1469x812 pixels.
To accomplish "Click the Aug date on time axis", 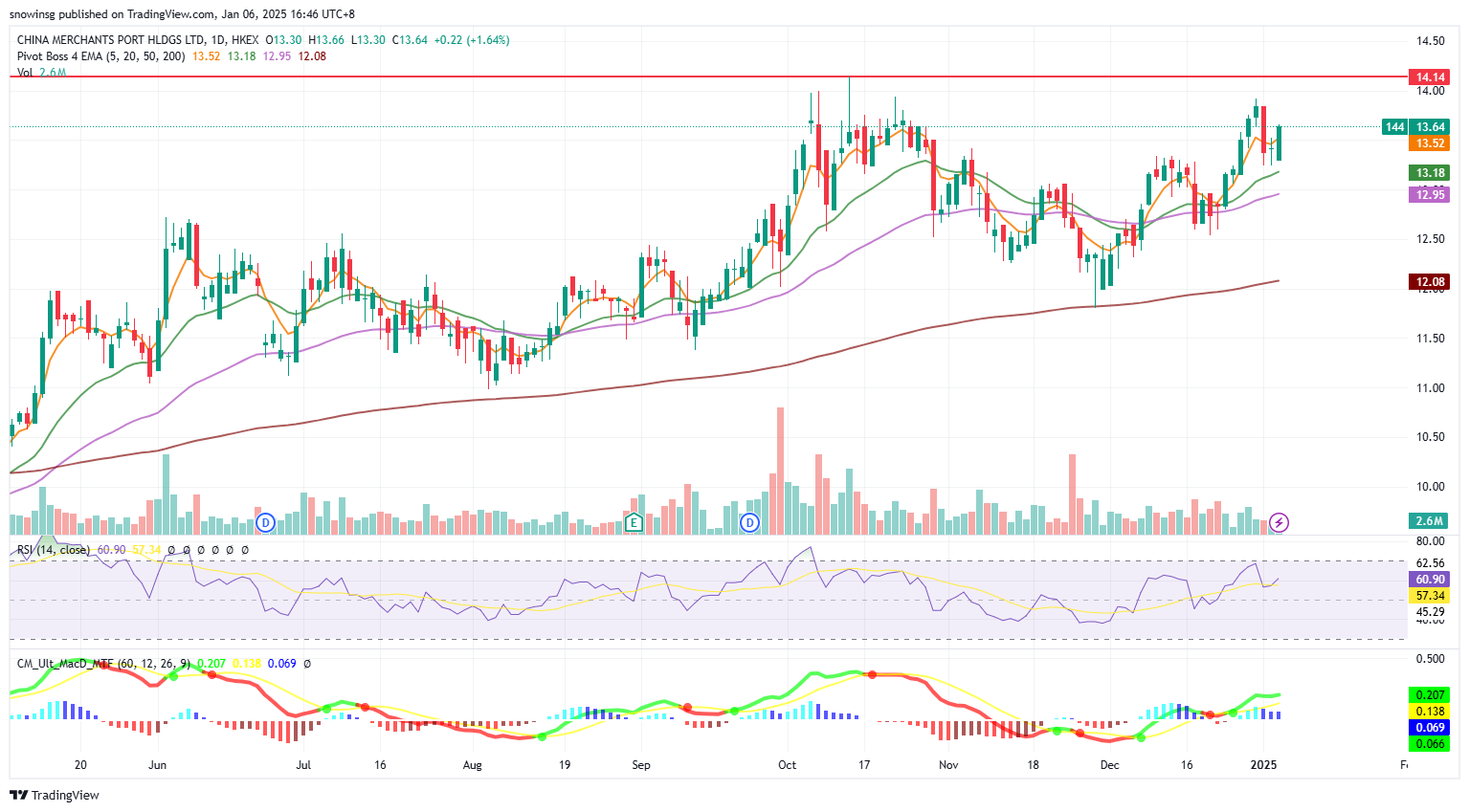I will tap(472, 765).
